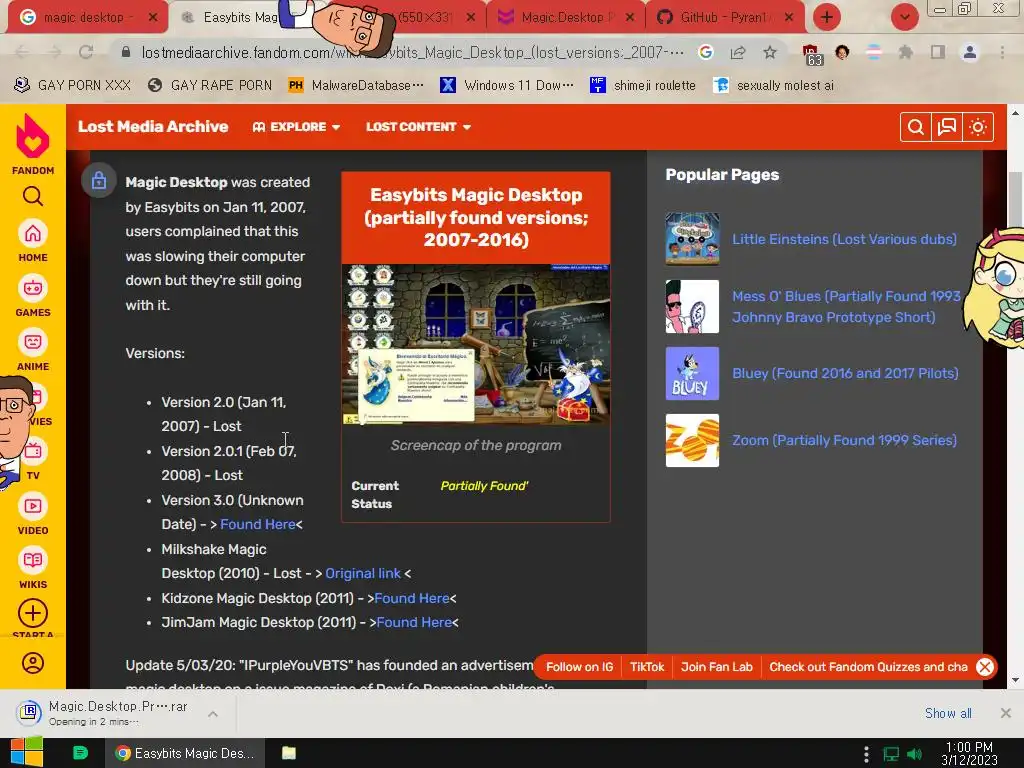
Task: Open tab search dropdown arrow
Action: 904,17
